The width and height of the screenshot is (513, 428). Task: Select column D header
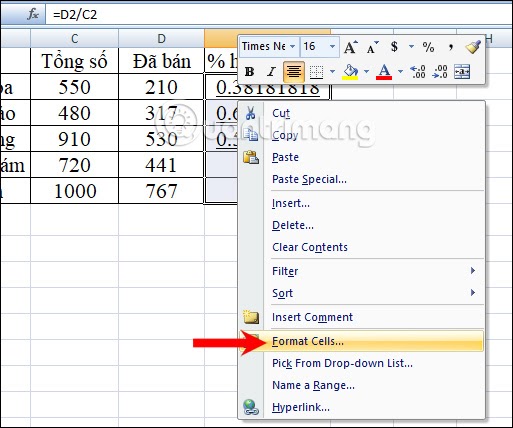point(161,39)
